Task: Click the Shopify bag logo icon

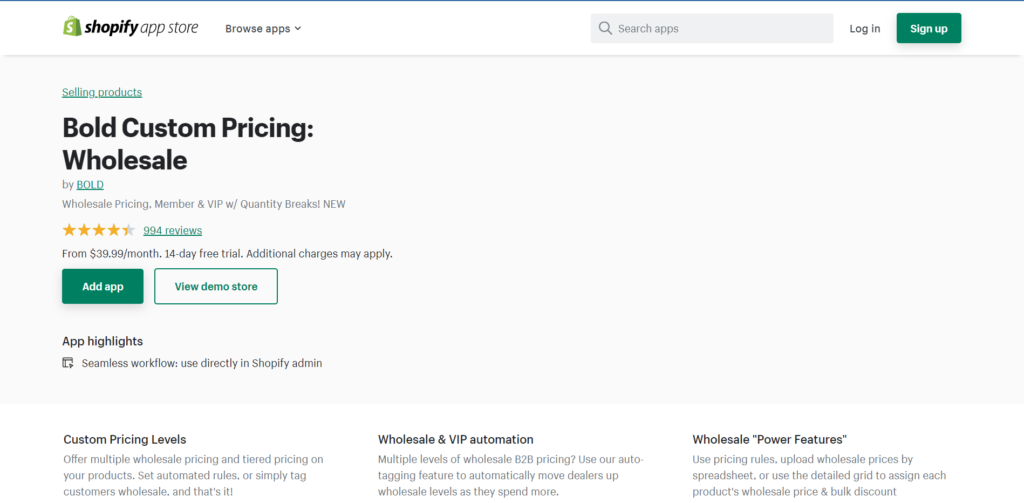Action: tap(72, 27)
